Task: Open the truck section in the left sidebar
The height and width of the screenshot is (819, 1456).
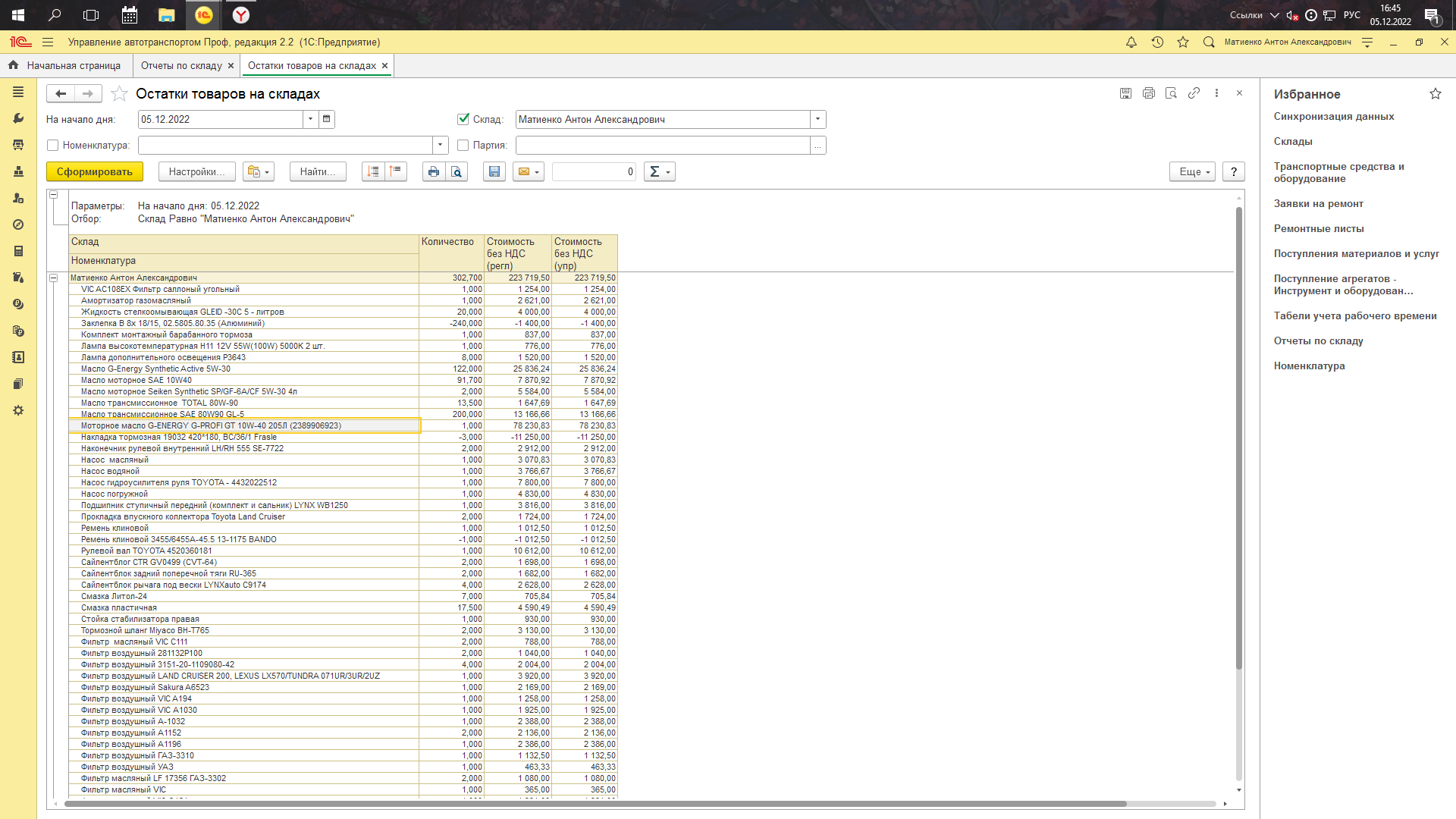Action: [18, 145]
